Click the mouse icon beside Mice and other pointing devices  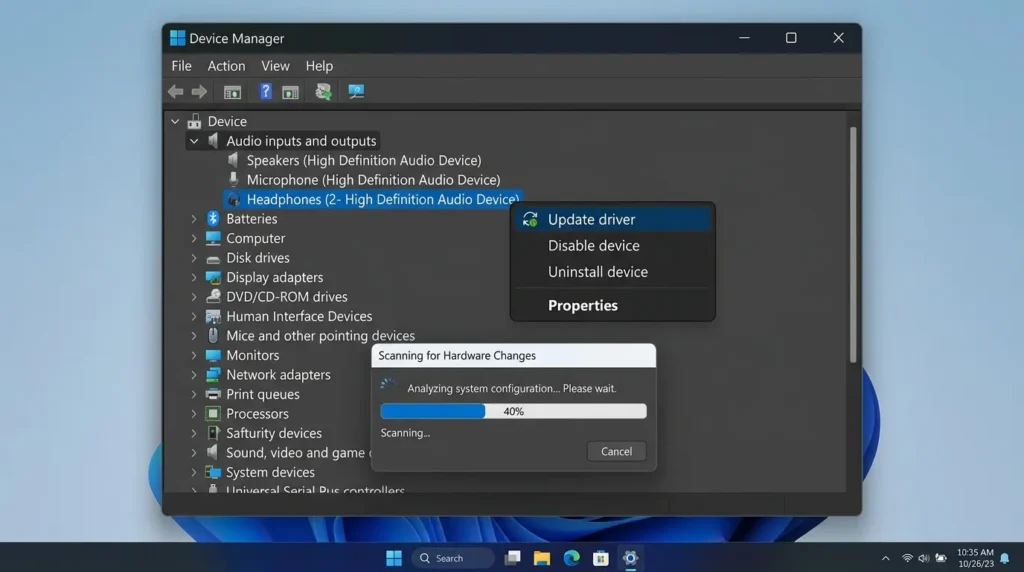click(213, 336)
